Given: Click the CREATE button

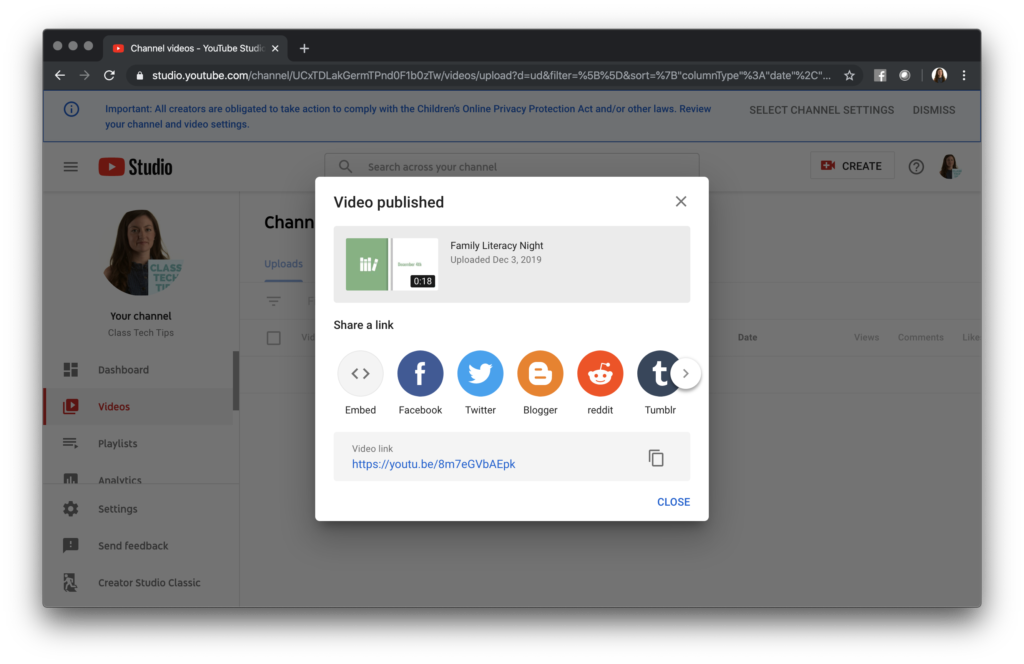Looking at the screenshot, I should [x=852, y=166].
